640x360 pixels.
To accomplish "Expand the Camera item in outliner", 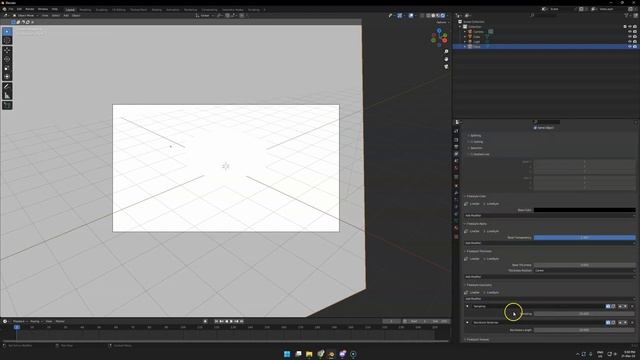I will 465,31.
